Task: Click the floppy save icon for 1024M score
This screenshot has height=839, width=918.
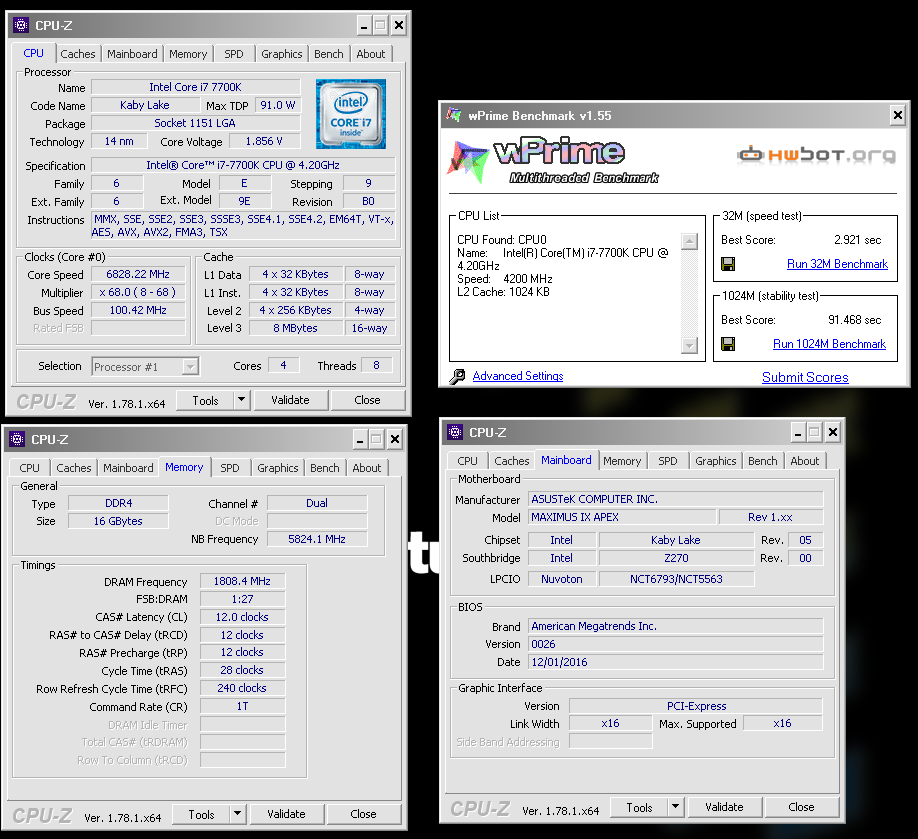Action: point(728,344)
